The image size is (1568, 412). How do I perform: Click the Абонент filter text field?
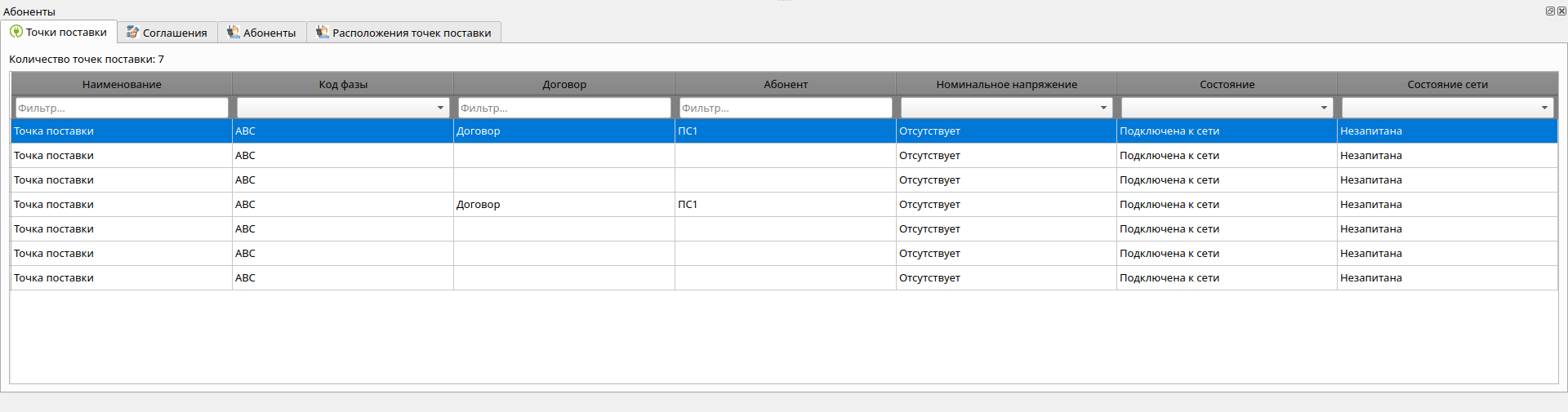(x=786, y=108)
